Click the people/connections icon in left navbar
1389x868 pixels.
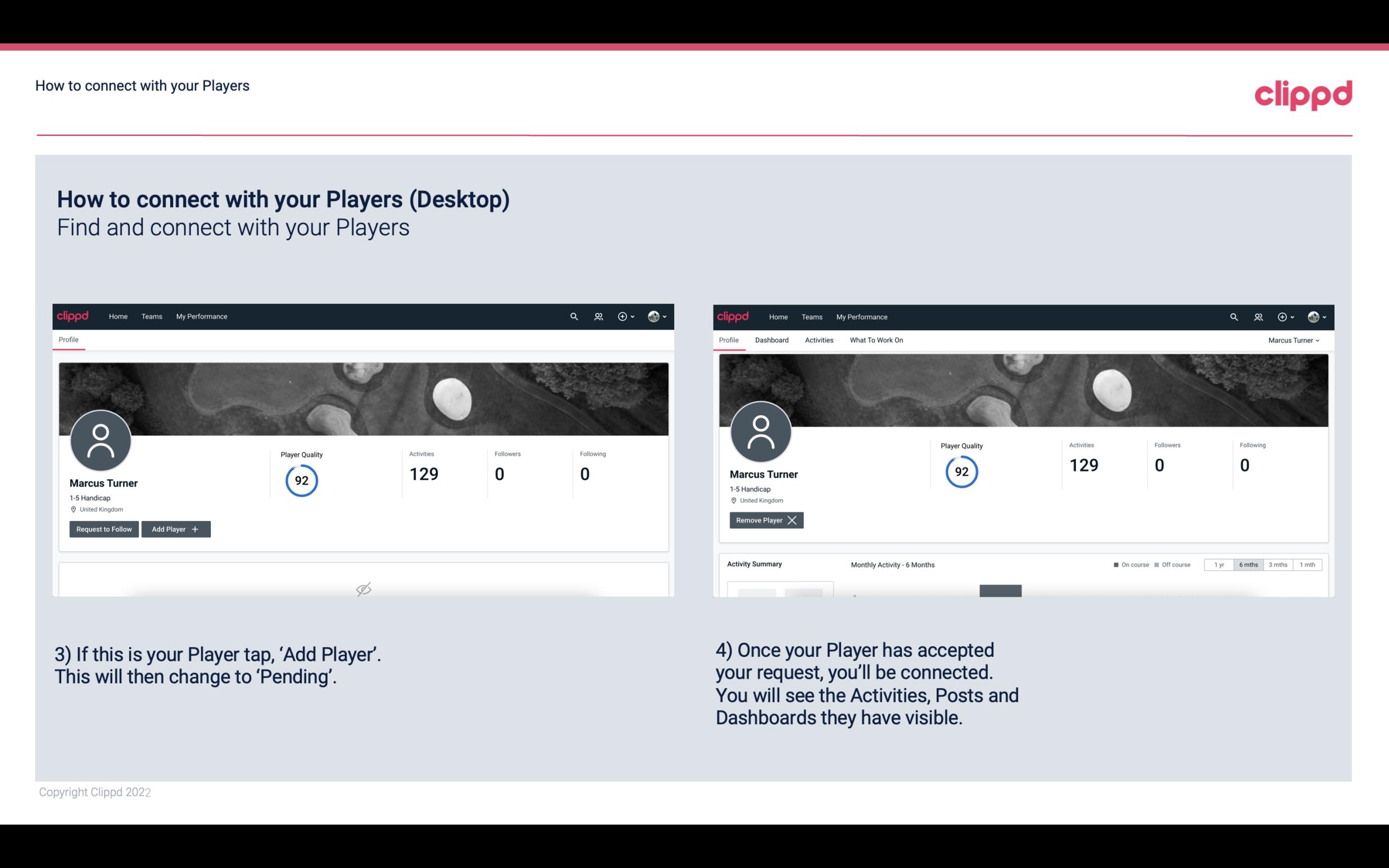pyautogui.click(x=598, y=317)
